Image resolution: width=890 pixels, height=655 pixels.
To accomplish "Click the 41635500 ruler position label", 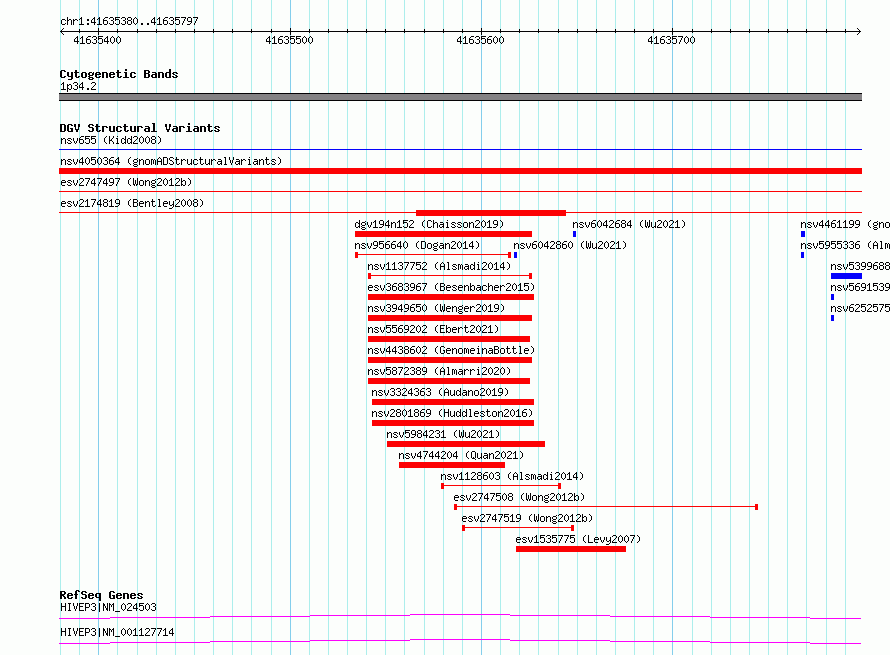I will point(289,40).
